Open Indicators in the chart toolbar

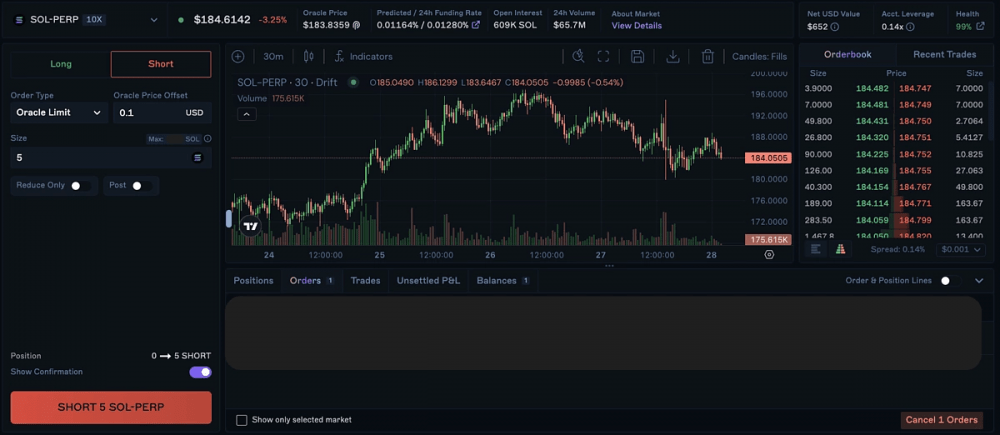(x=364, y=56)
